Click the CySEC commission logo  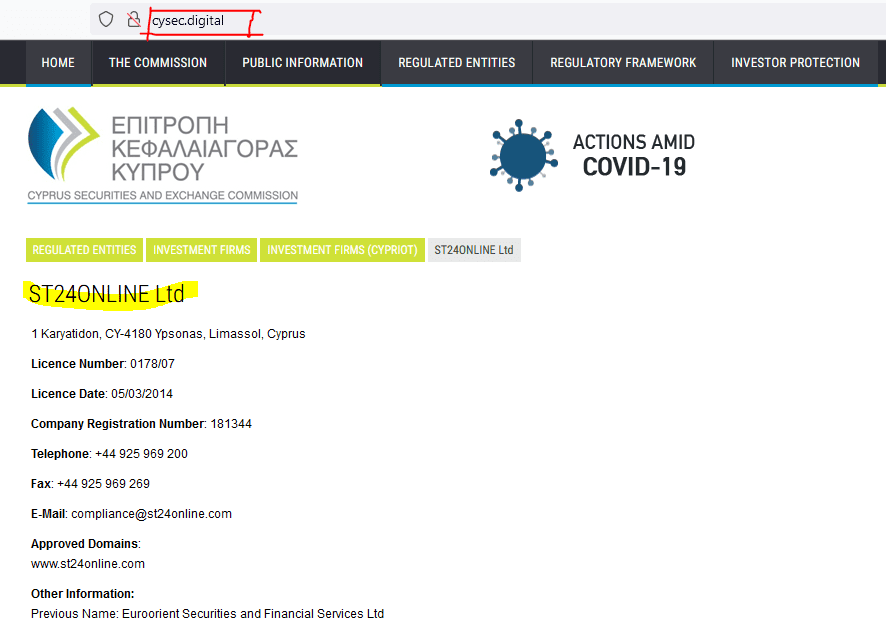pos(163,155)
